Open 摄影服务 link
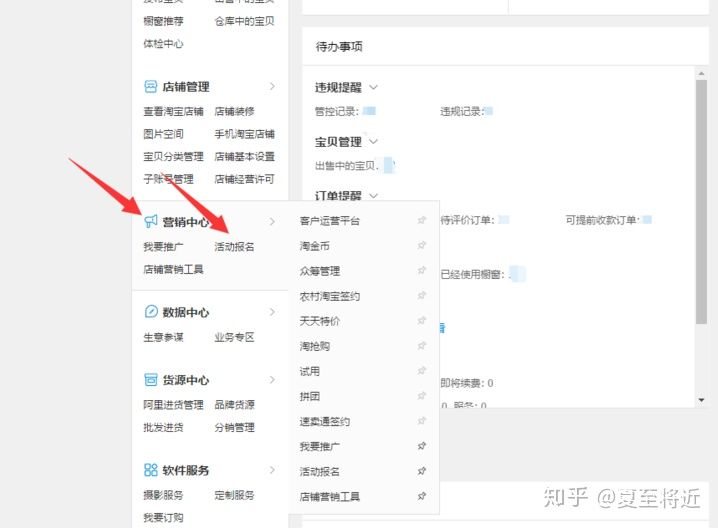 163,495
